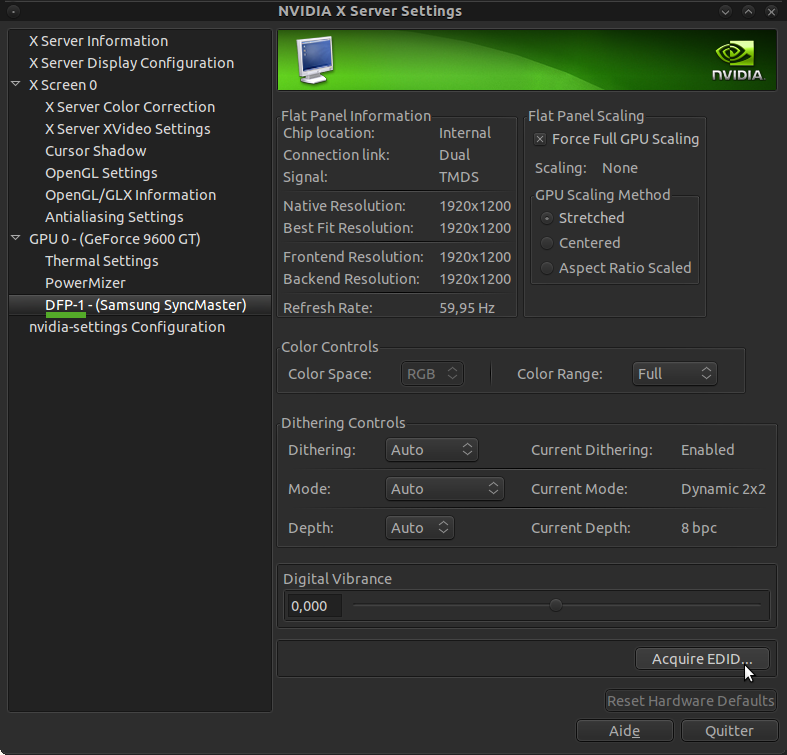787x755 pixels.
Task: Open X Server Color Correction settings
Action: coord(130,107)
